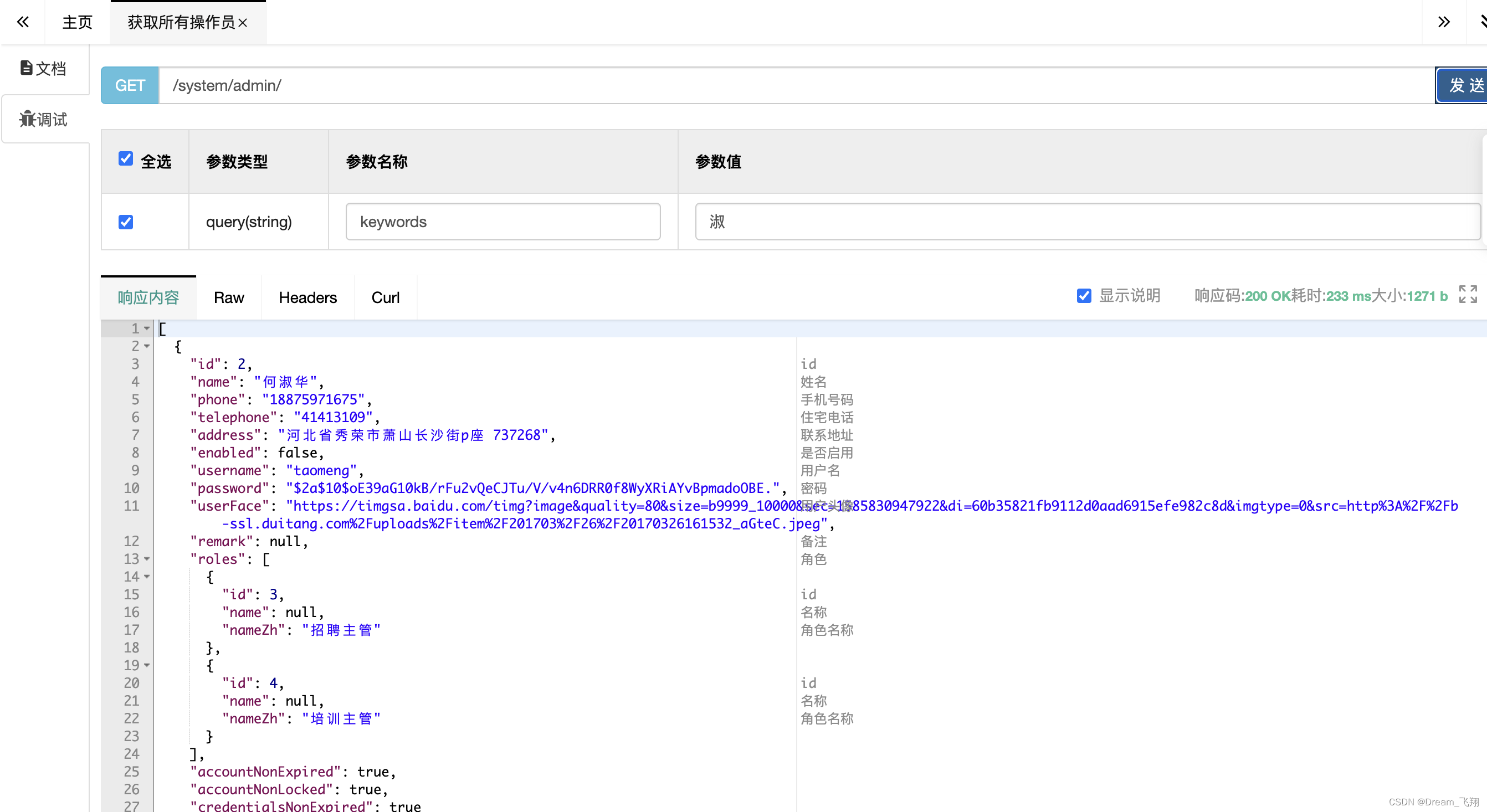Fold the role object at line 19
Viewport: 1487px width, 812px height.
click(147, 665)
